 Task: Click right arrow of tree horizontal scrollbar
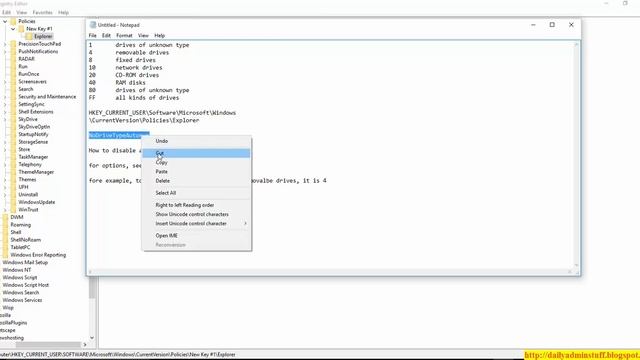(85, 344)
